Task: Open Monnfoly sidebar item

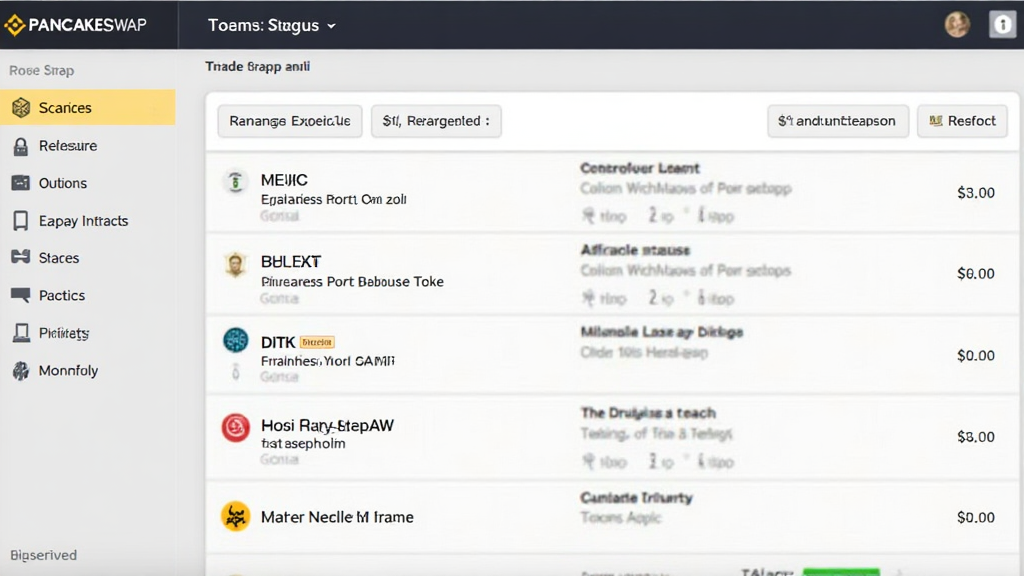Action: [68, 371]
